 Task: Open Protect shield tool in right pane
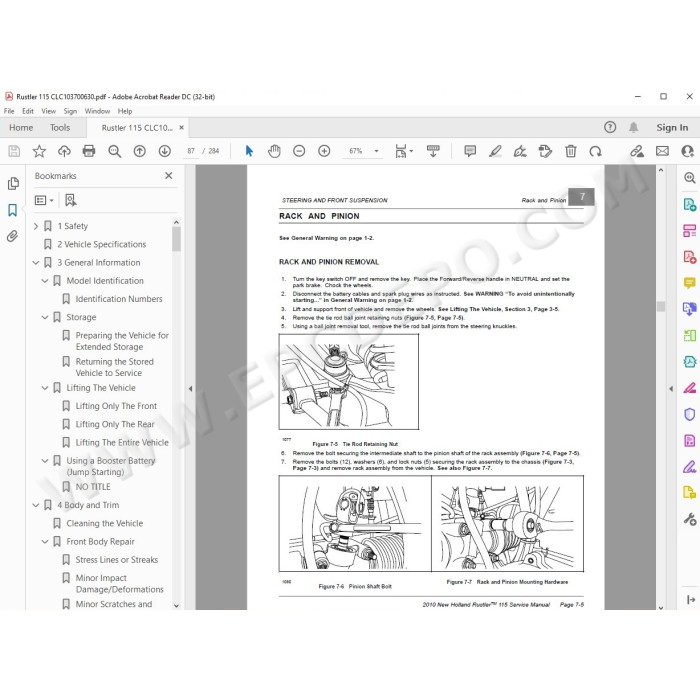[x=690, y=415]
